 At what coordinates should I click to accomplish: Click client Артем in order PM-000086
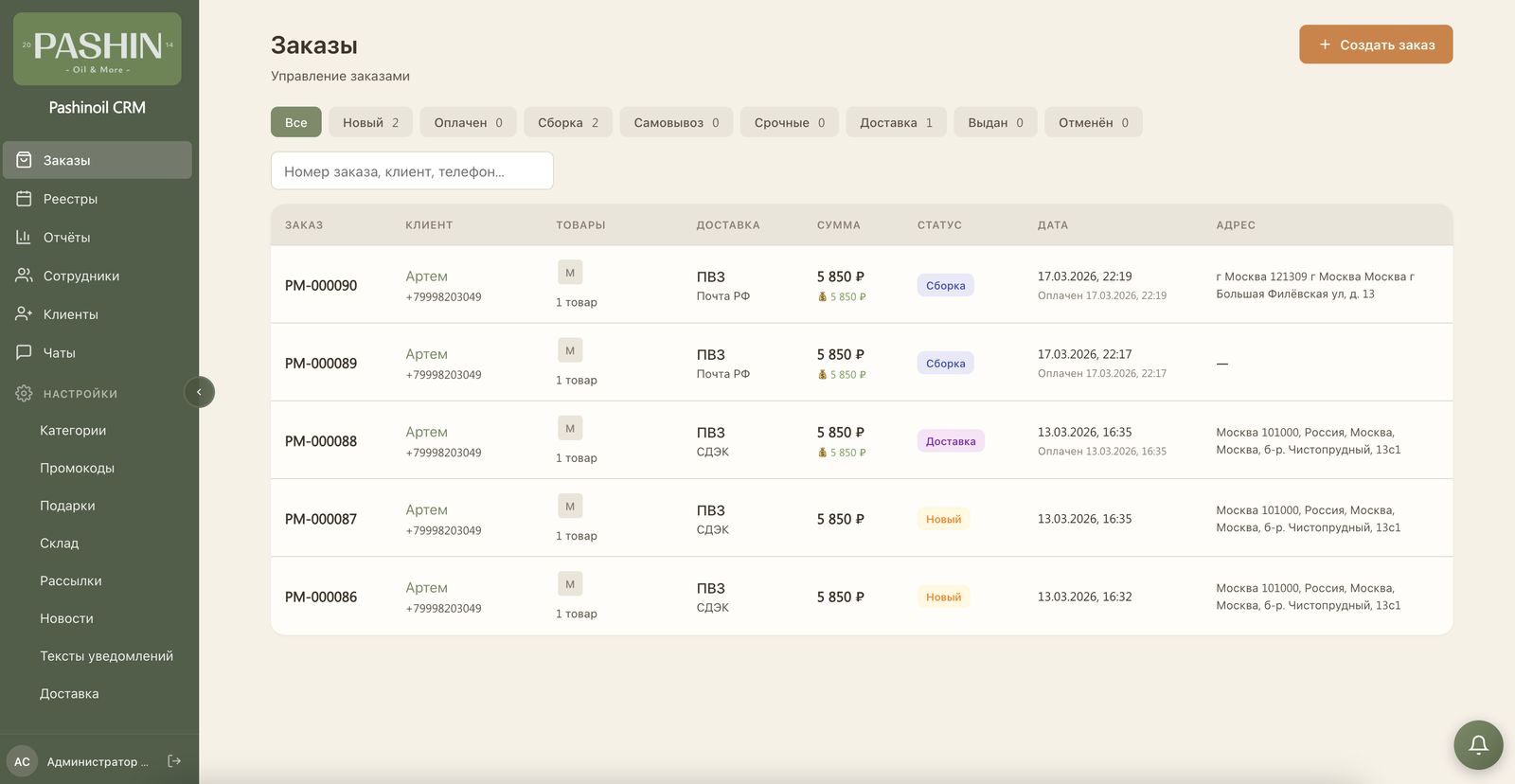click(x=426, y=587)
